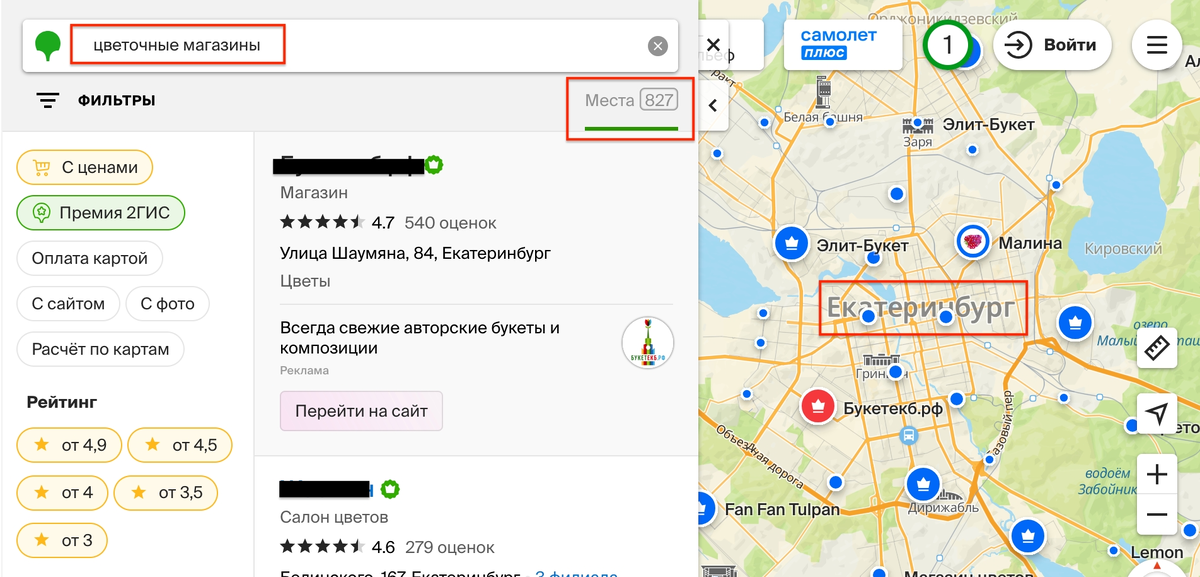The image size is (1200, 577).
Task: Select rating от 3 filter
Action: 62,540
